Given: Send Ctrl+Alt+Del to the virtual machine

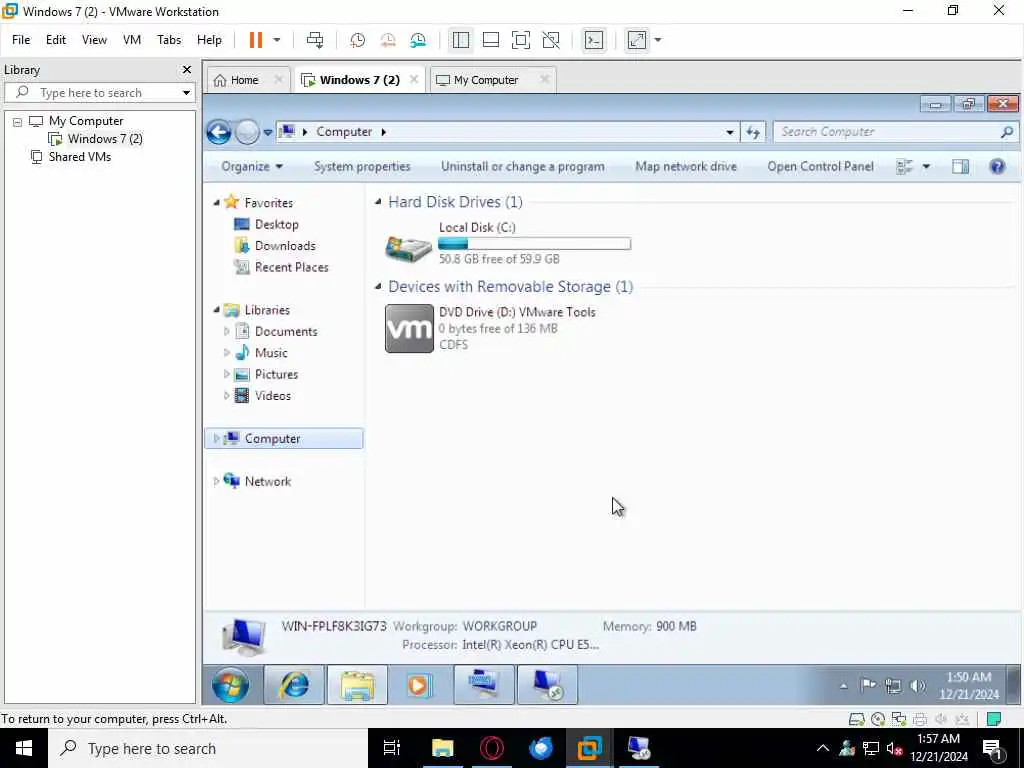Looking at the screenshot, I should (x=315, y=40).
